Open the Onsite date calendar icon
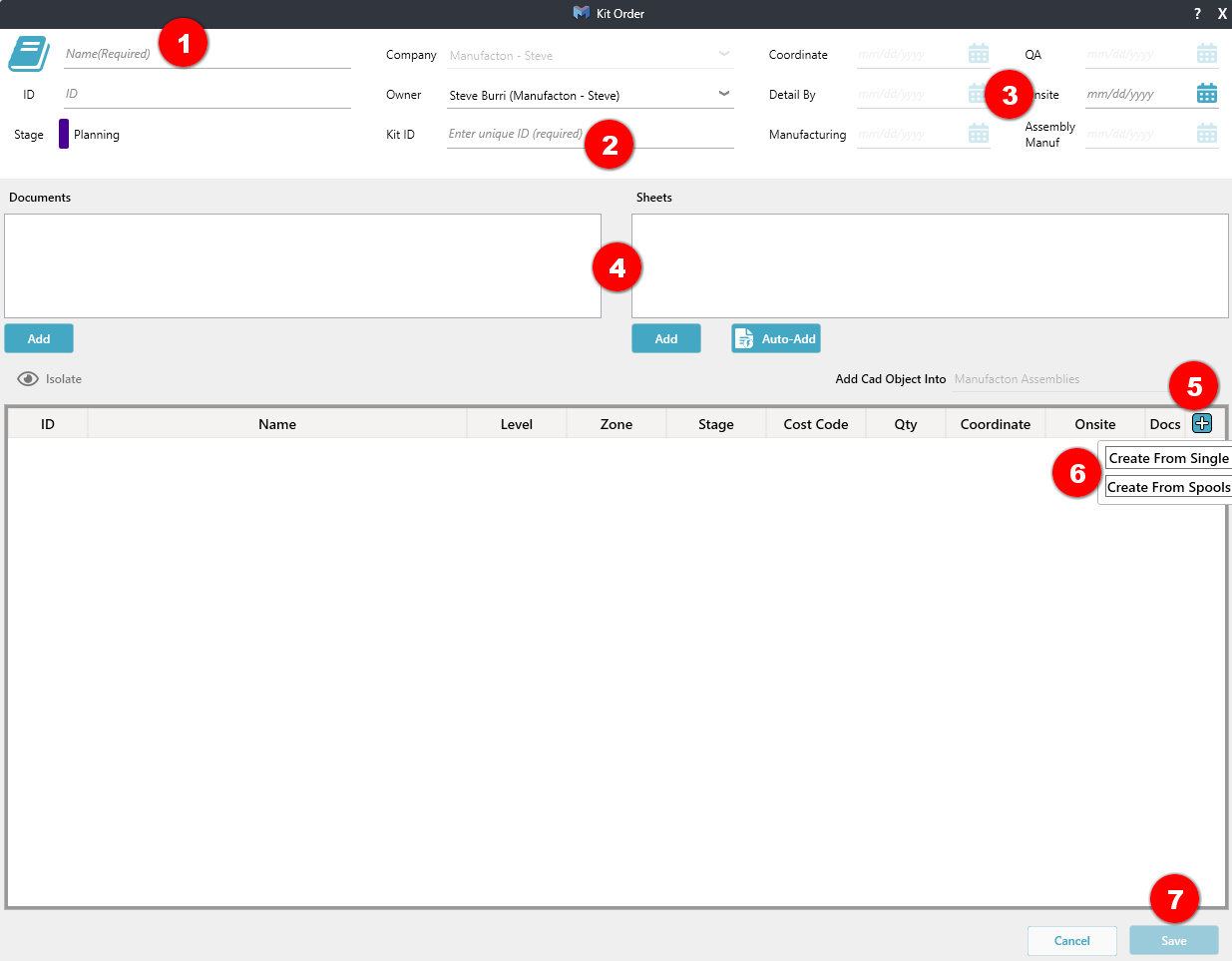 1206,94
